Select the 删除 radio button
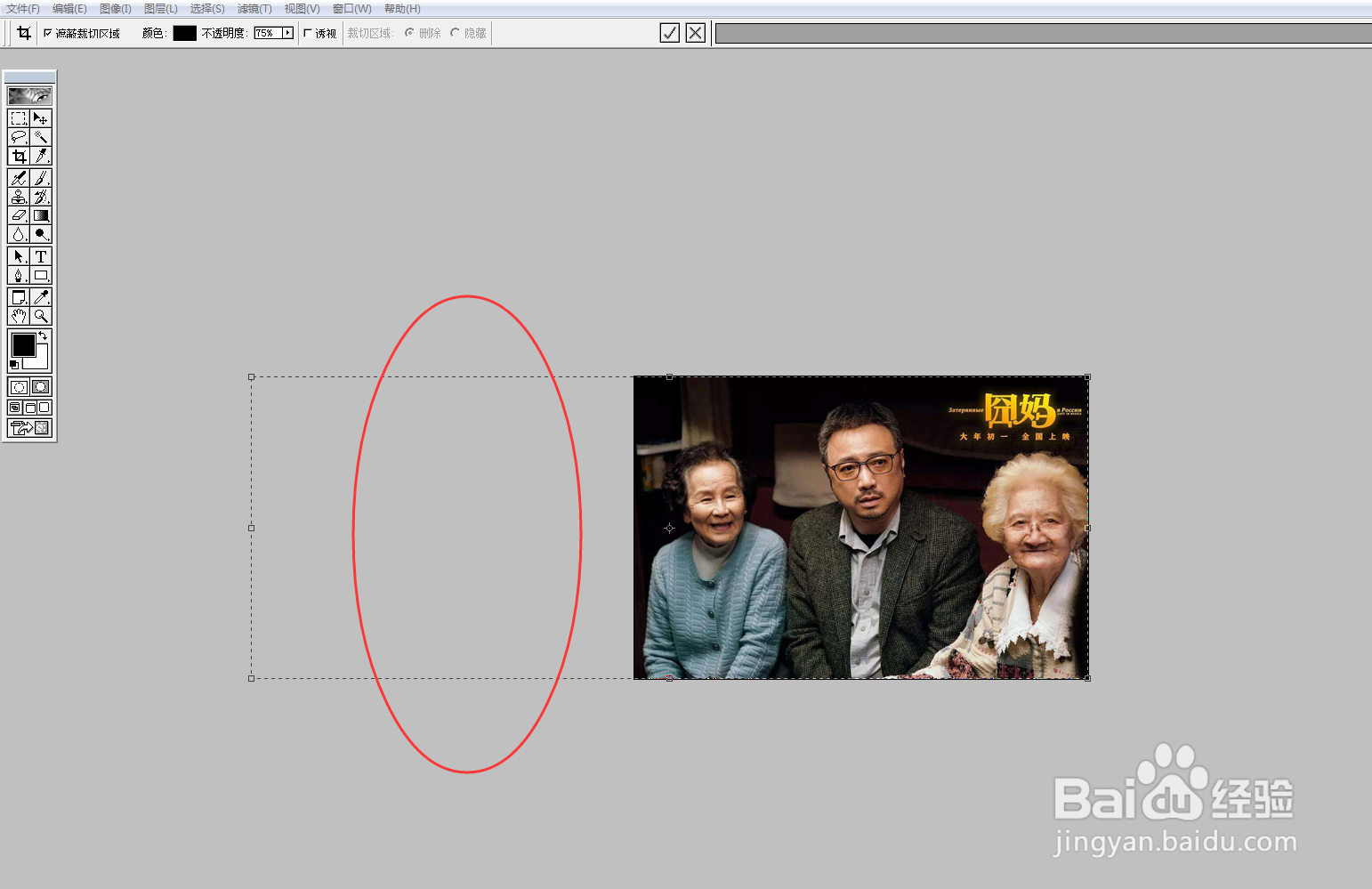This screenshot has height=889, width=1372. (409, 33)
